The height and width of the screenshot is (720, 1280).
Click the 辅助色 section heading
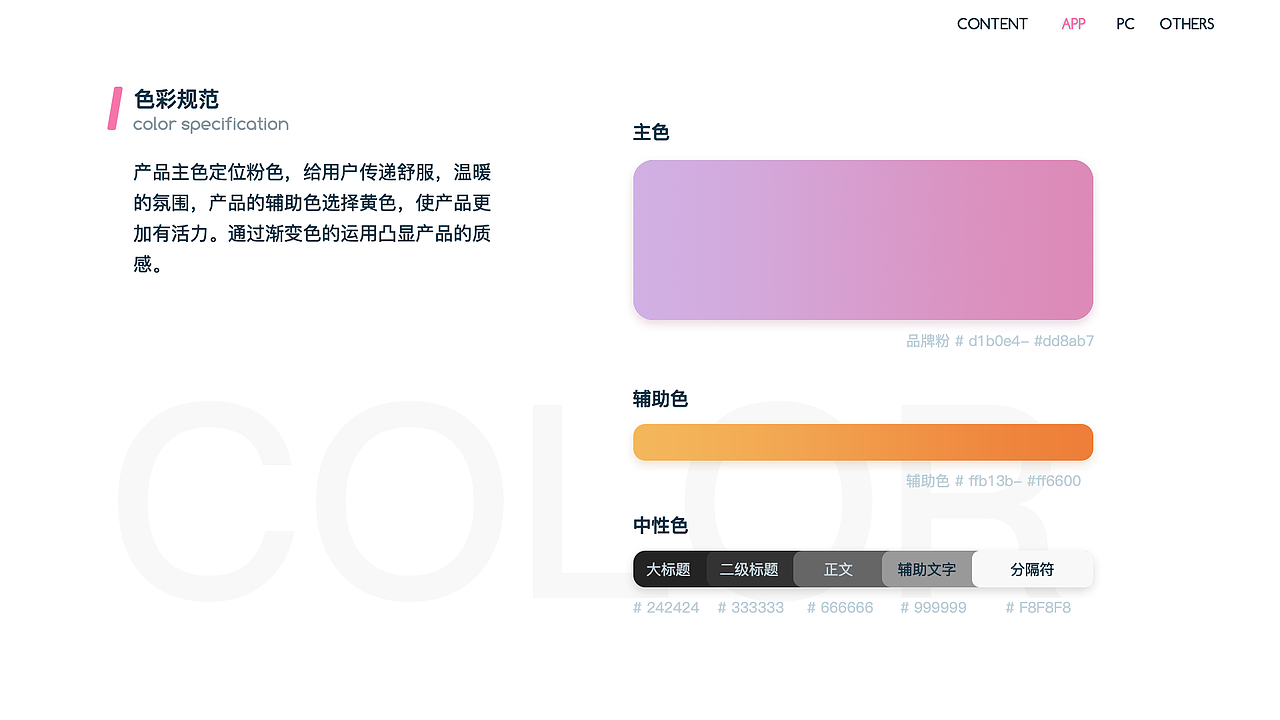(660, 399)
